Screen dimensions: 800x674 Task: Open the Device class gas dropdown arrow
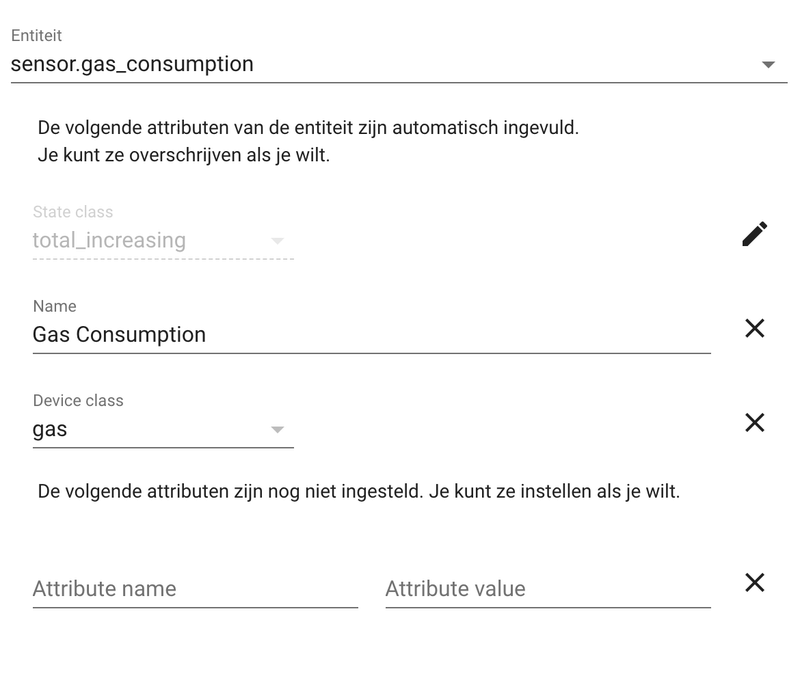point(277,430)
